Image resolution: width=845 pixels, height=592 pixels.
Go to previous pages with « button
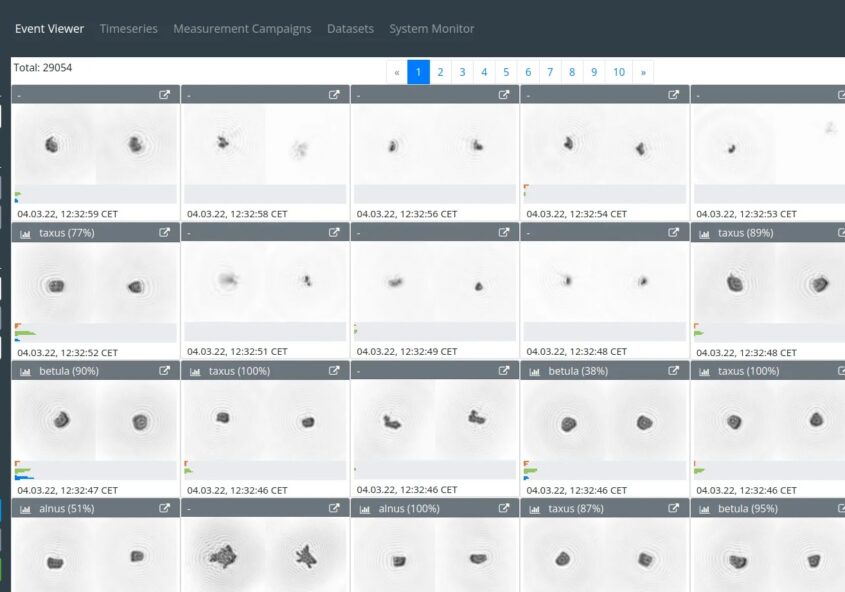tap(397, 72)
